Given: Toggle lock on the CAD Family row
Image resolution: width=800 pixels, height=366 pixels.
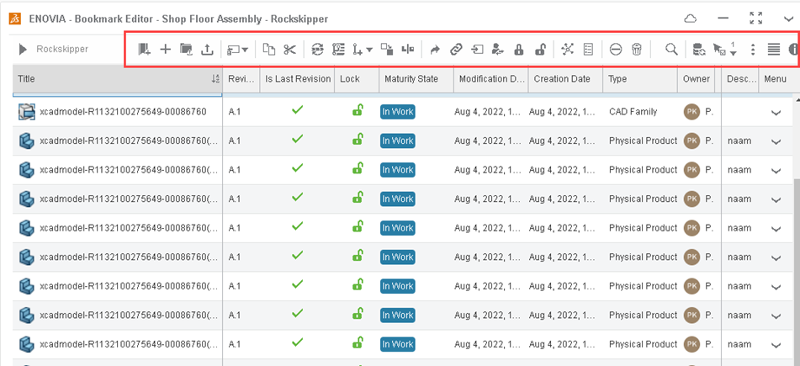Looking at the screenshot, I should [358, 110].
